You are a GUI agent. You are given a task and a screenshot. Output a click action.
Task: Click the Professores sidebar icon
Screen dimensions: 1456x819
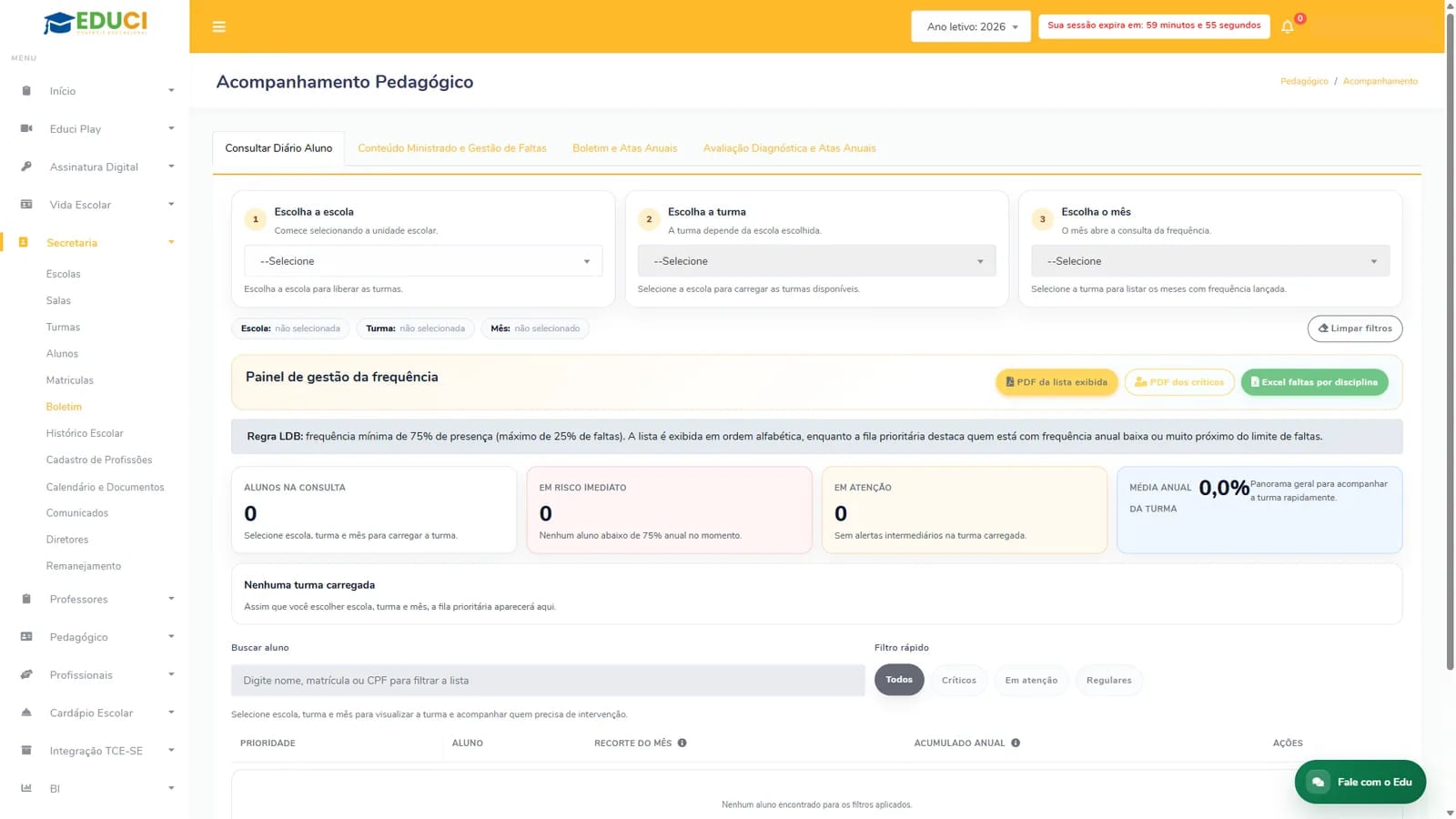coord(26,599)
